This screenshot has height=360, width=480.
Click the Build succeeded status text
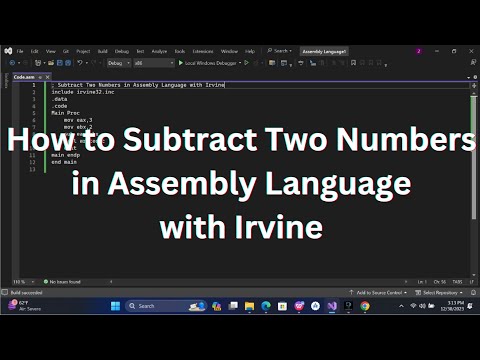(x=27, y=293)
